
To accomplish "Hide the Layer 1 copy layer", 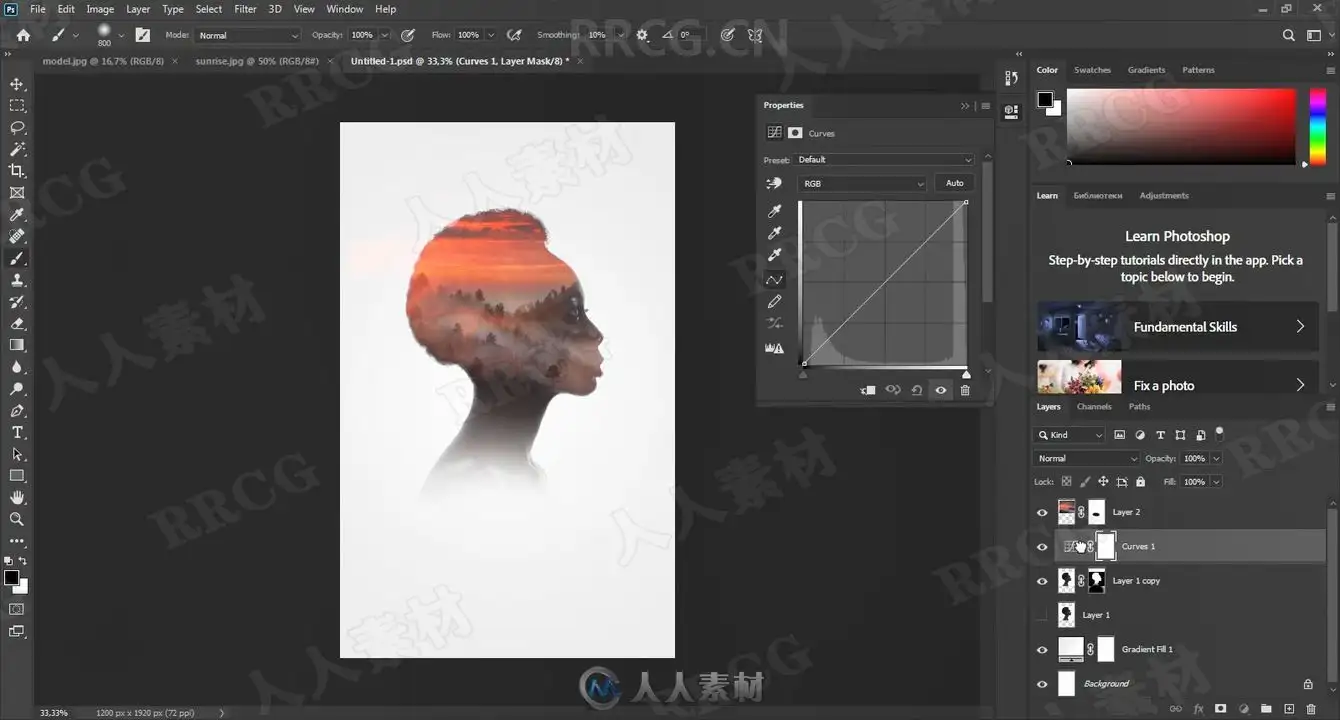I will 1042,581.
